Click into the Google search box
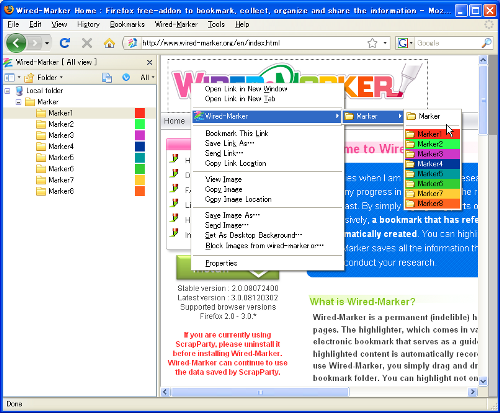The height and width of the screenshot is (413, 500). tap(447, 43)
